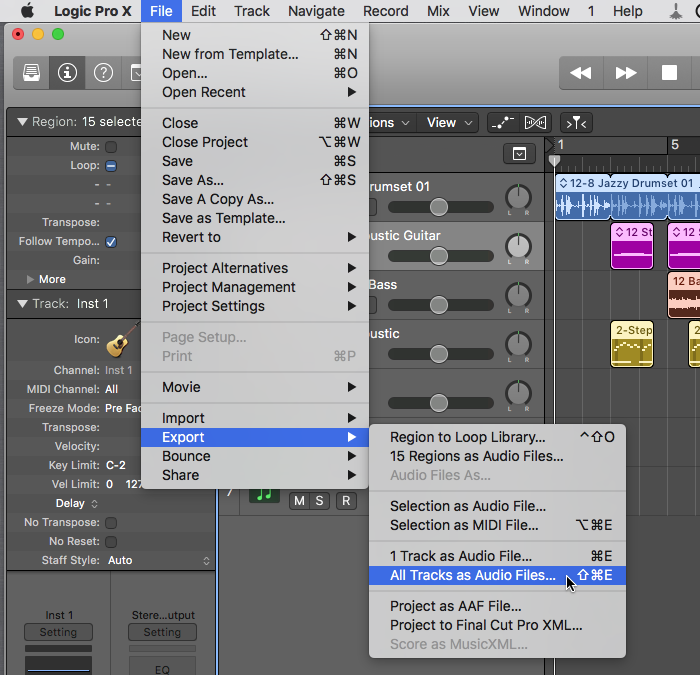Screen dimensions: 700x675
Task: Click the Acoustic Guitar pan knob
Action: click(x=518, y=247)
